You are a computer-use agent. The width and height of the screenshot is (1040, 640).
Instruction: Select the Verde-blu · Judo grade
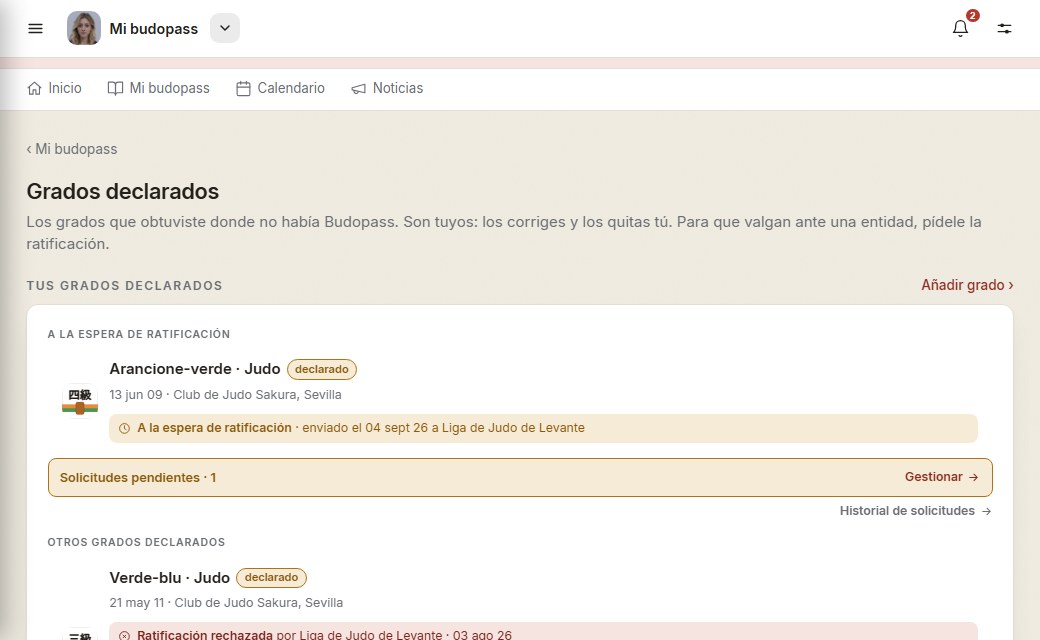(x=170, y=578)
